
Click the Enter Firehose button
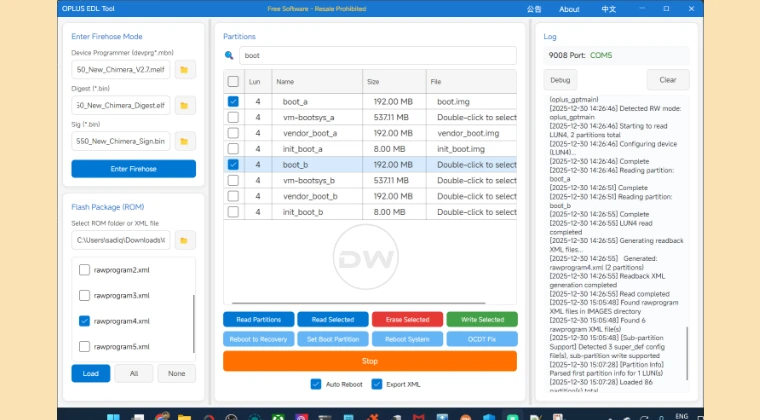pyautogui.click(x=134, y=169)
